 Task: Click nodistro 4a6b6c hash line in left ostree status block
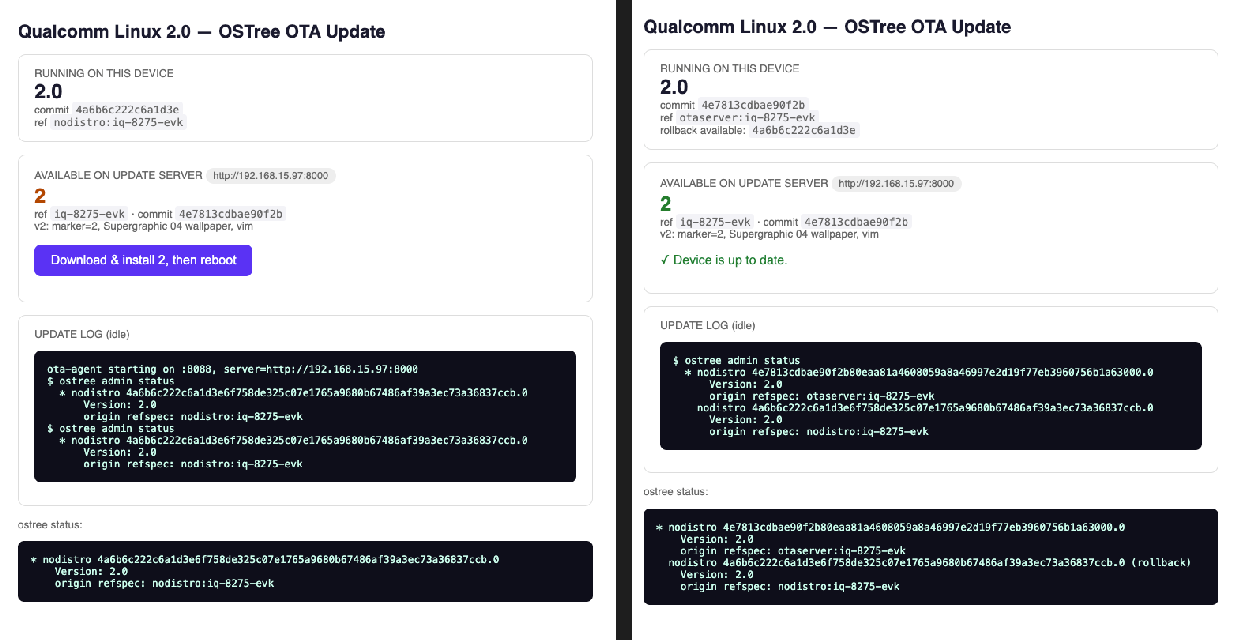click(264, 560)
